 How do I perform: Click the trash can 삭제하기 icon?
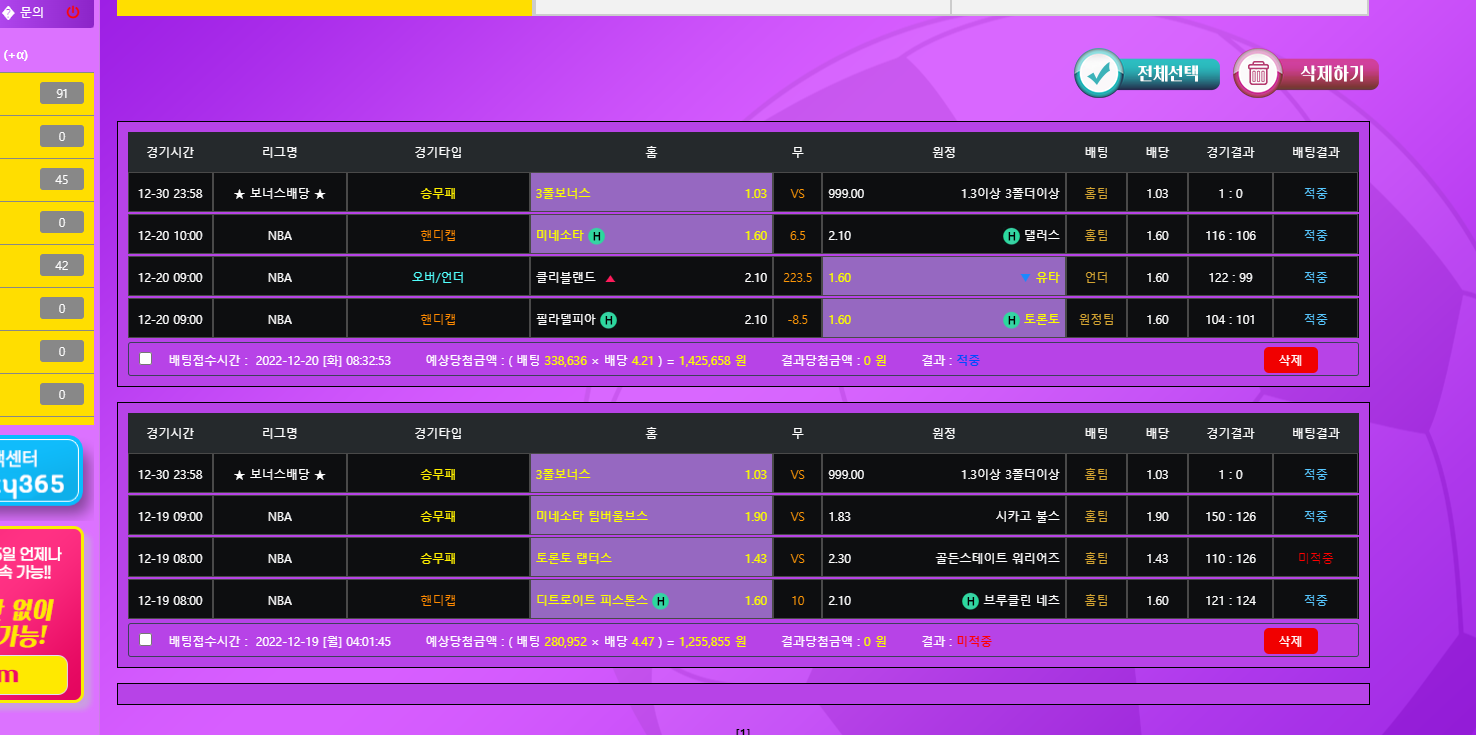[x=1259, y=73]
